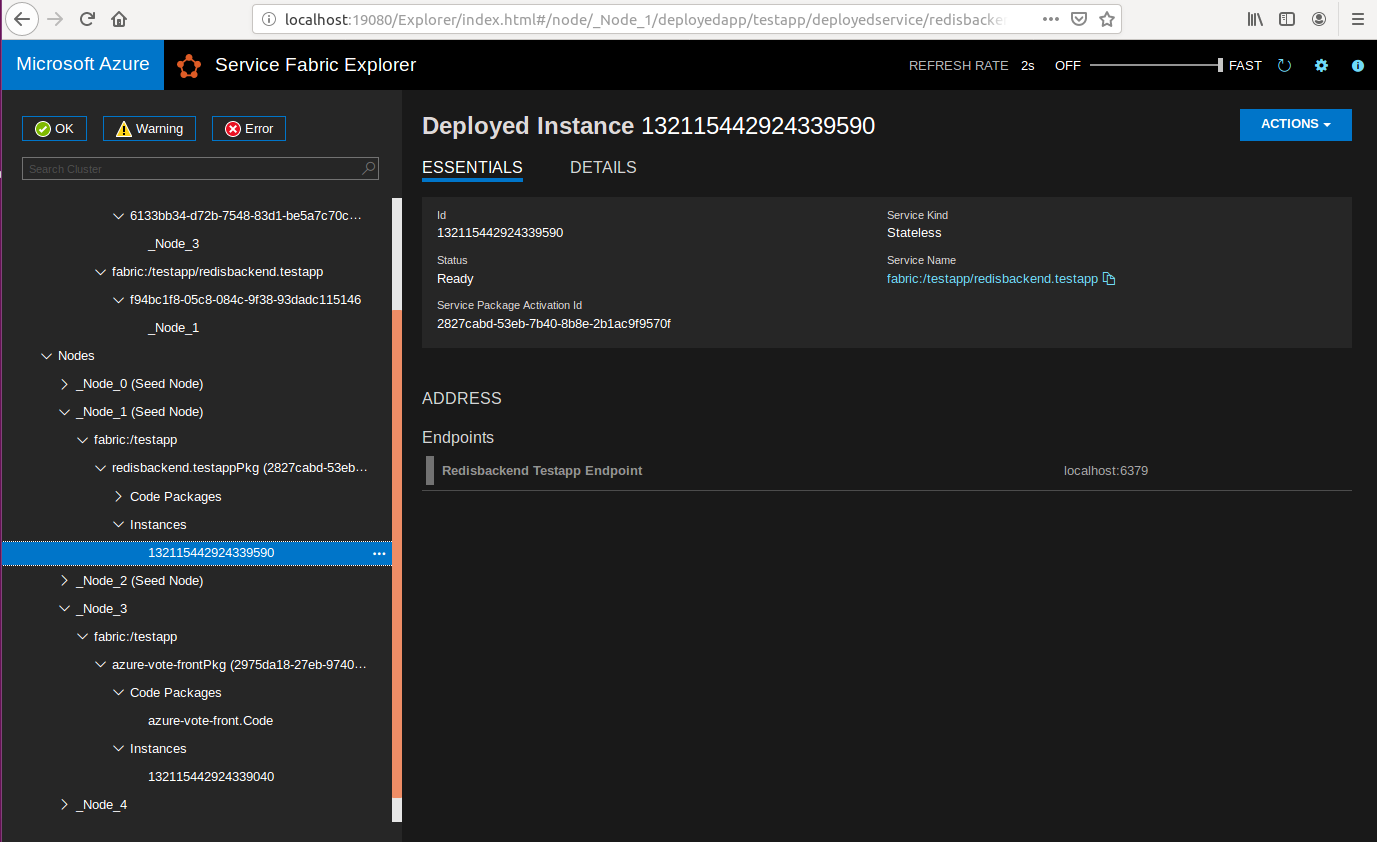This screenshot has width=1377, height=842.
Task: Switch to the DETAILS tab
Action: coord(603,167)
